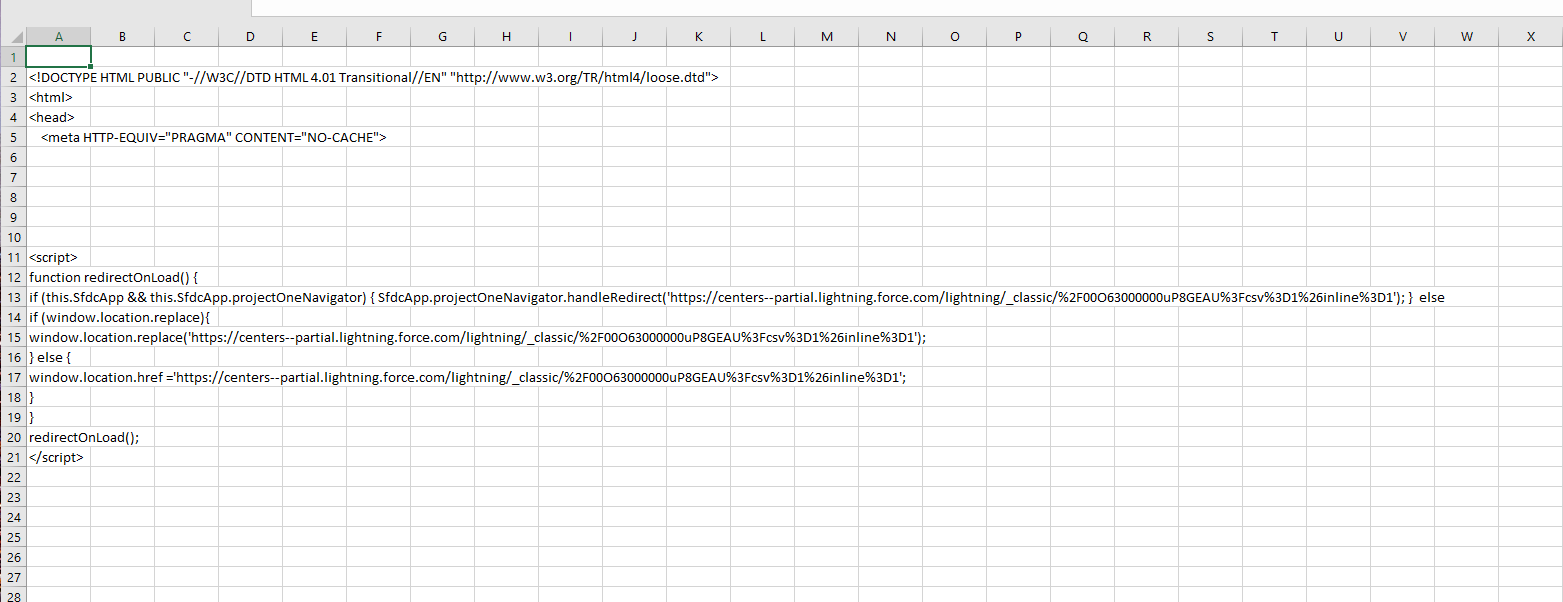
Task: Click the closing brace cell in row 19
Action: point(58,417)
